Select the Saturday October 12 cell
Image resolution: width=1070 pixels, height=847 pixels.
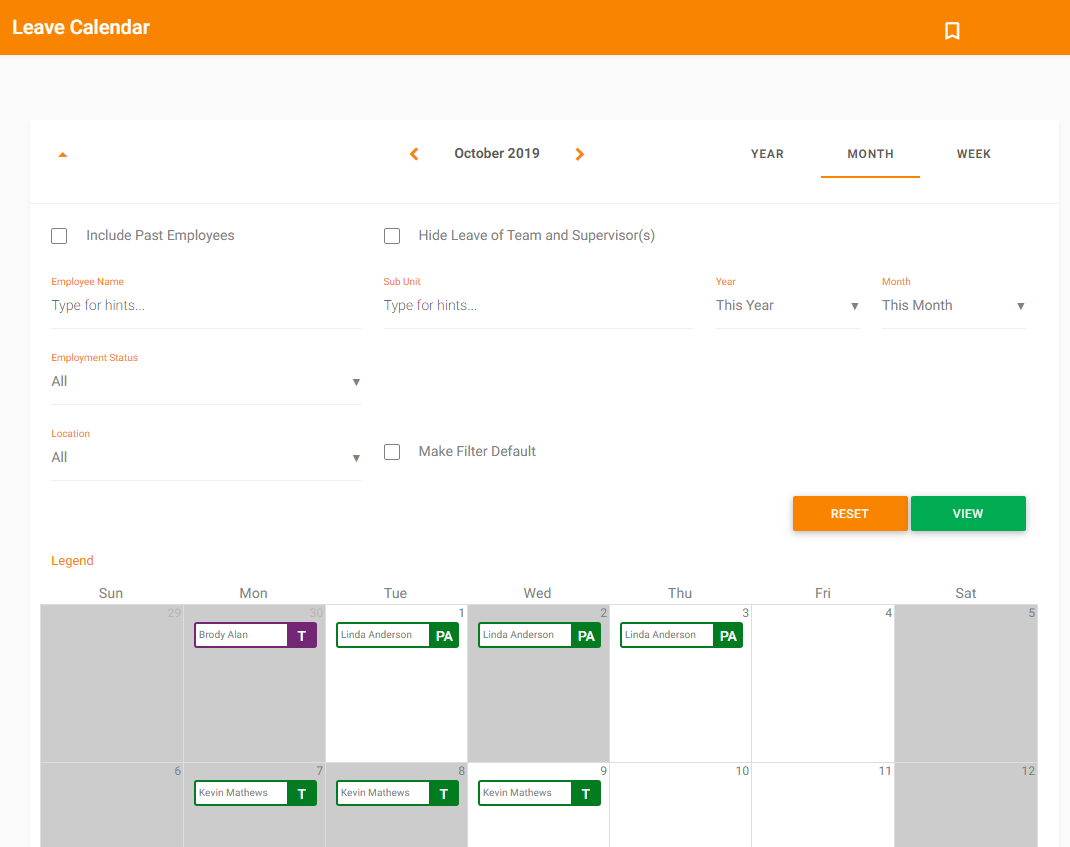966,805
